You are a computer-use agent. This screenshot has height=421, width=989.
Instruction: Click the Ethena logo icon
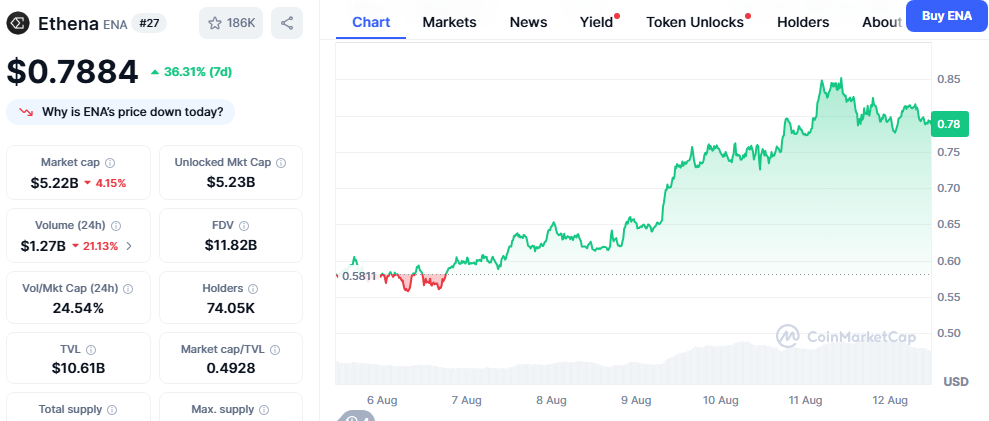[x=19, y=23]
